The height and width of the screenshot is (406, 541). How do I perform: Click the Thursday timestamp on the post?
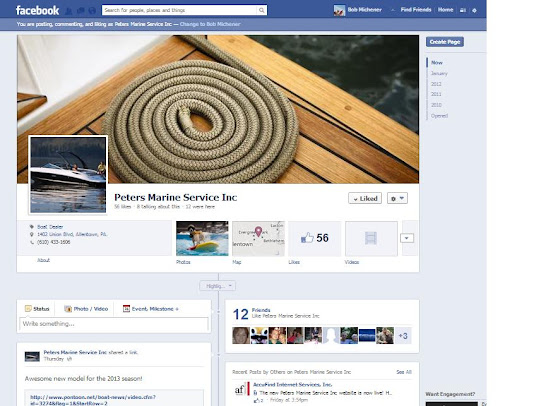(x=54, y=359)
